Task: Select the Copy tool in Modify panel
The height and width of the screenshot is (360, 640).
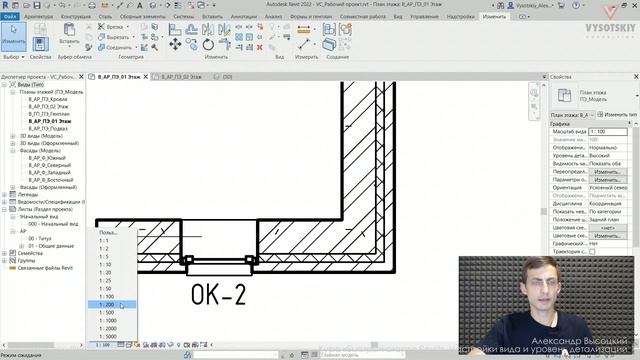Action: click(191, 44)
